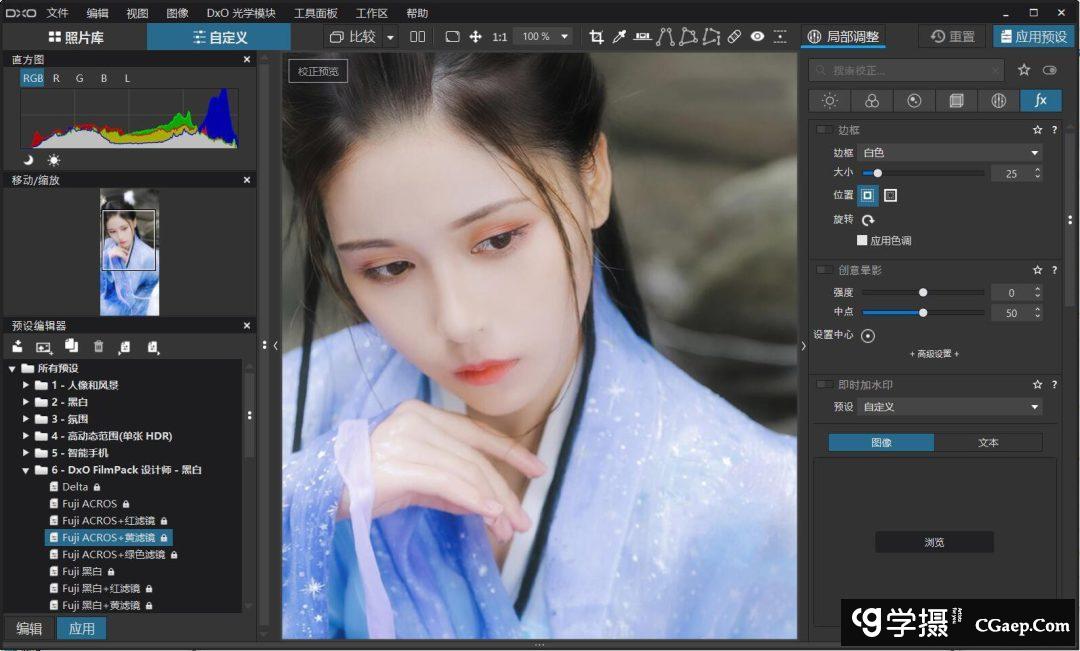Viewport: 1080px width, 651px height.
Task: Expand the '1 - 人像和风景' preset folder
Action: coord(27,385)
